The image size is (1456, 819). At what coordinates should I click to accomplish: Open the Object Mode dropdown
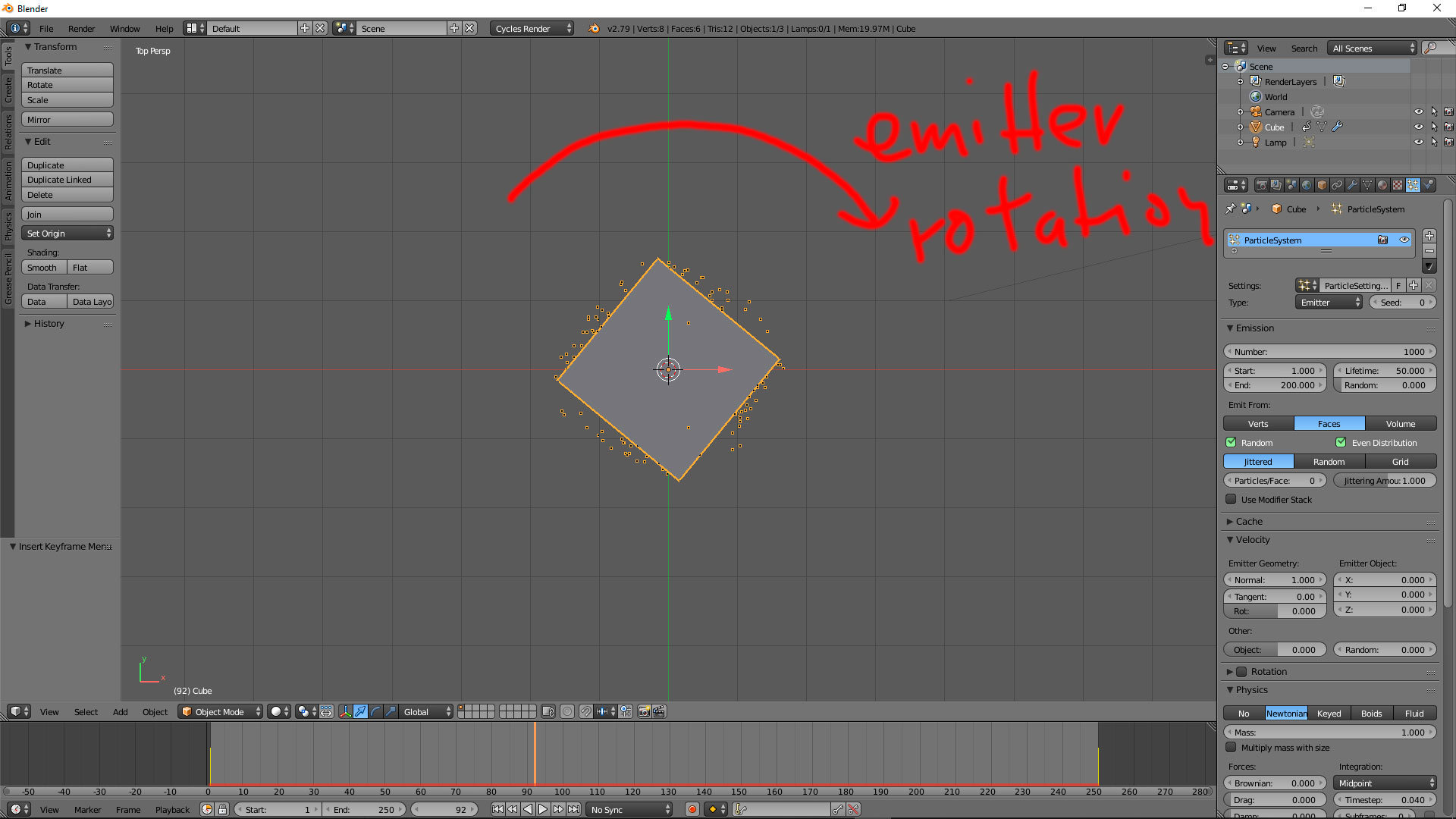[220, 711]
